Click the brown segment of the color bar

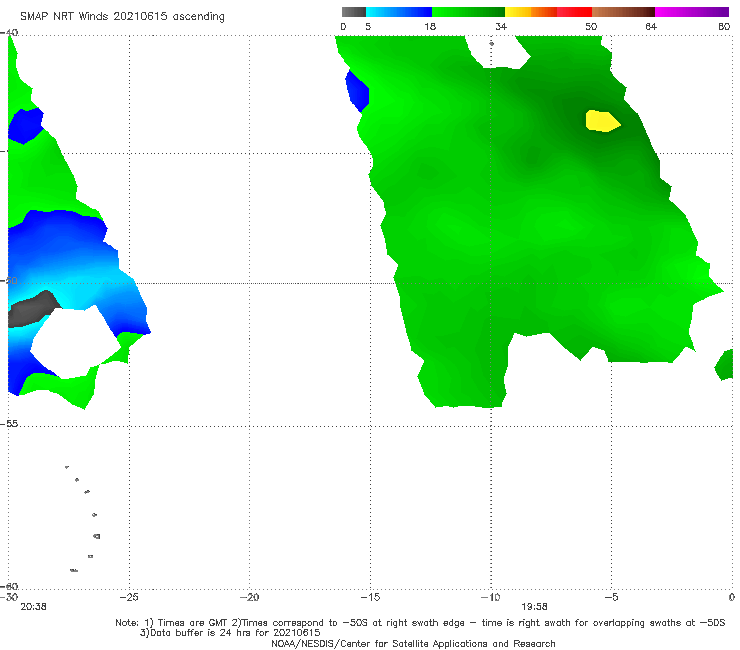pyautogui.click(x=623, y=12)
